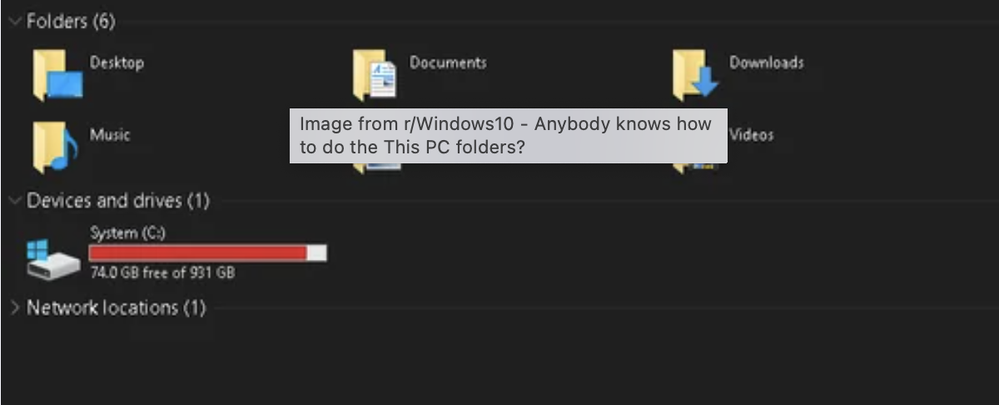999x405 pixels.
Task: Click the 74.0 GB free of 931 GB text
Action: pos(162,273)
